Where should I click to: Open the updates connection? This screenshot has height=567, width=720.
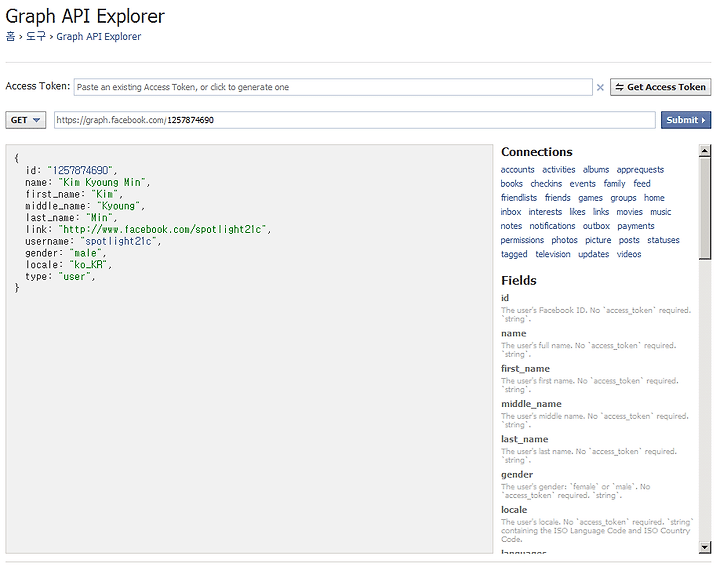[593, 254]
